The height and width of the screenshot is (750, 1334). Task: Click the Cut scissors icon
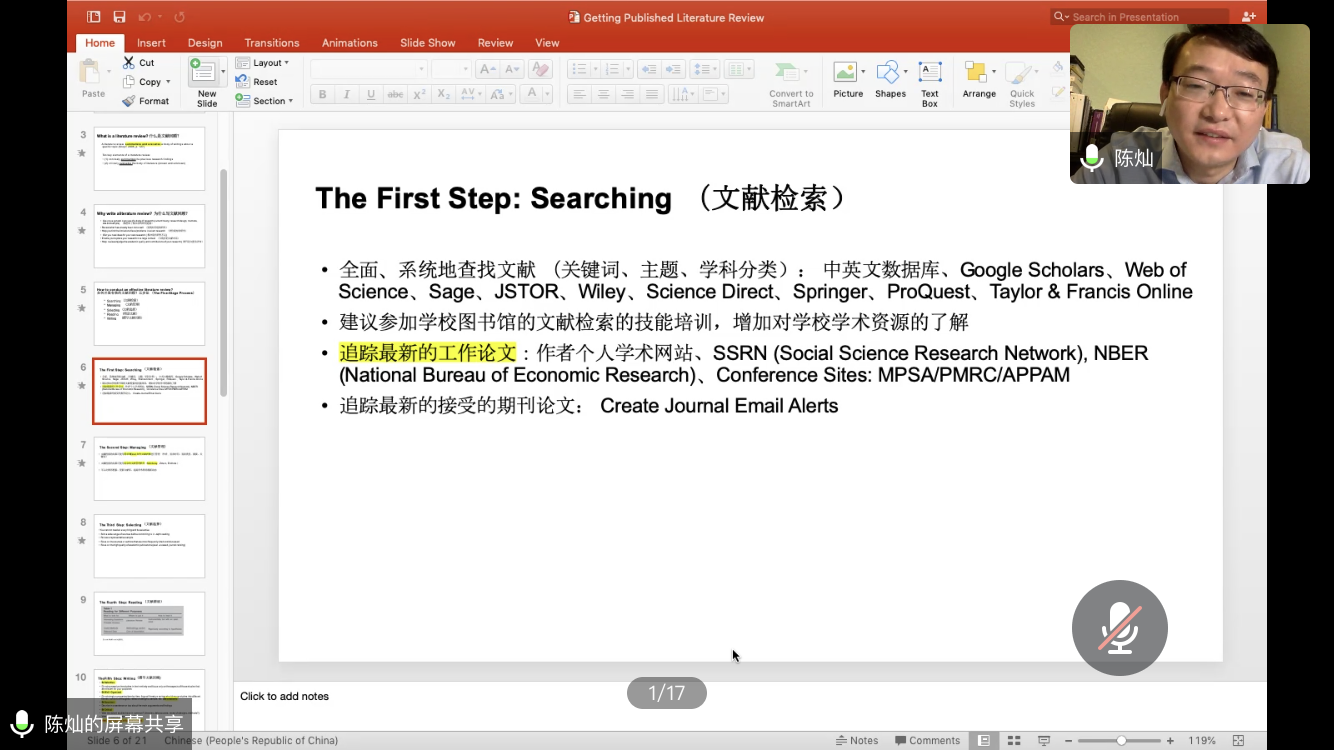[x=129, y=63]
